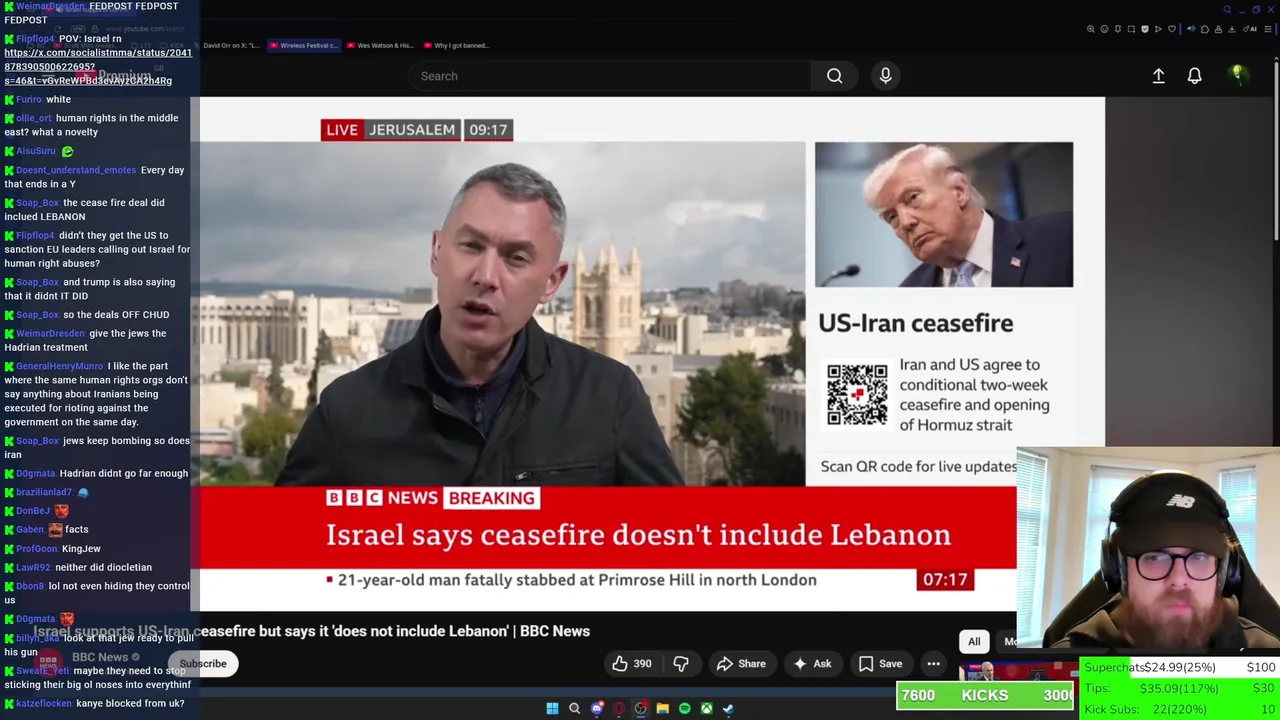Open Xbox app taskbar icon
This screenshot has height=720, width=1280.
707,709
